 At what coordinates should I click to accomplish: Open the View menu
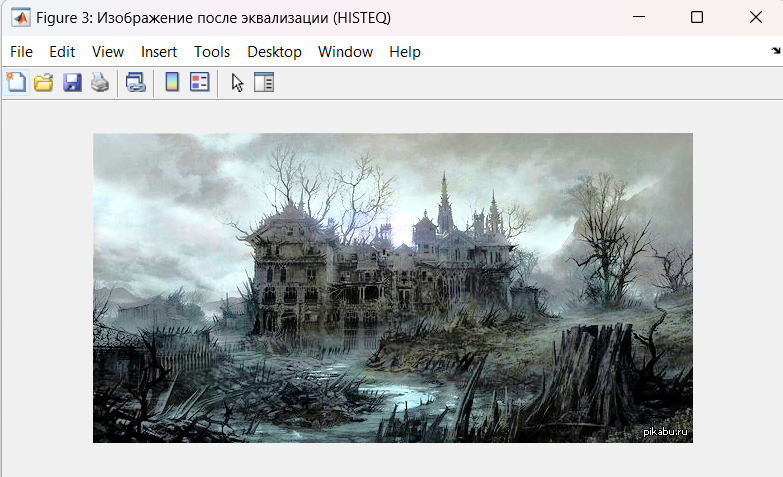108,52
